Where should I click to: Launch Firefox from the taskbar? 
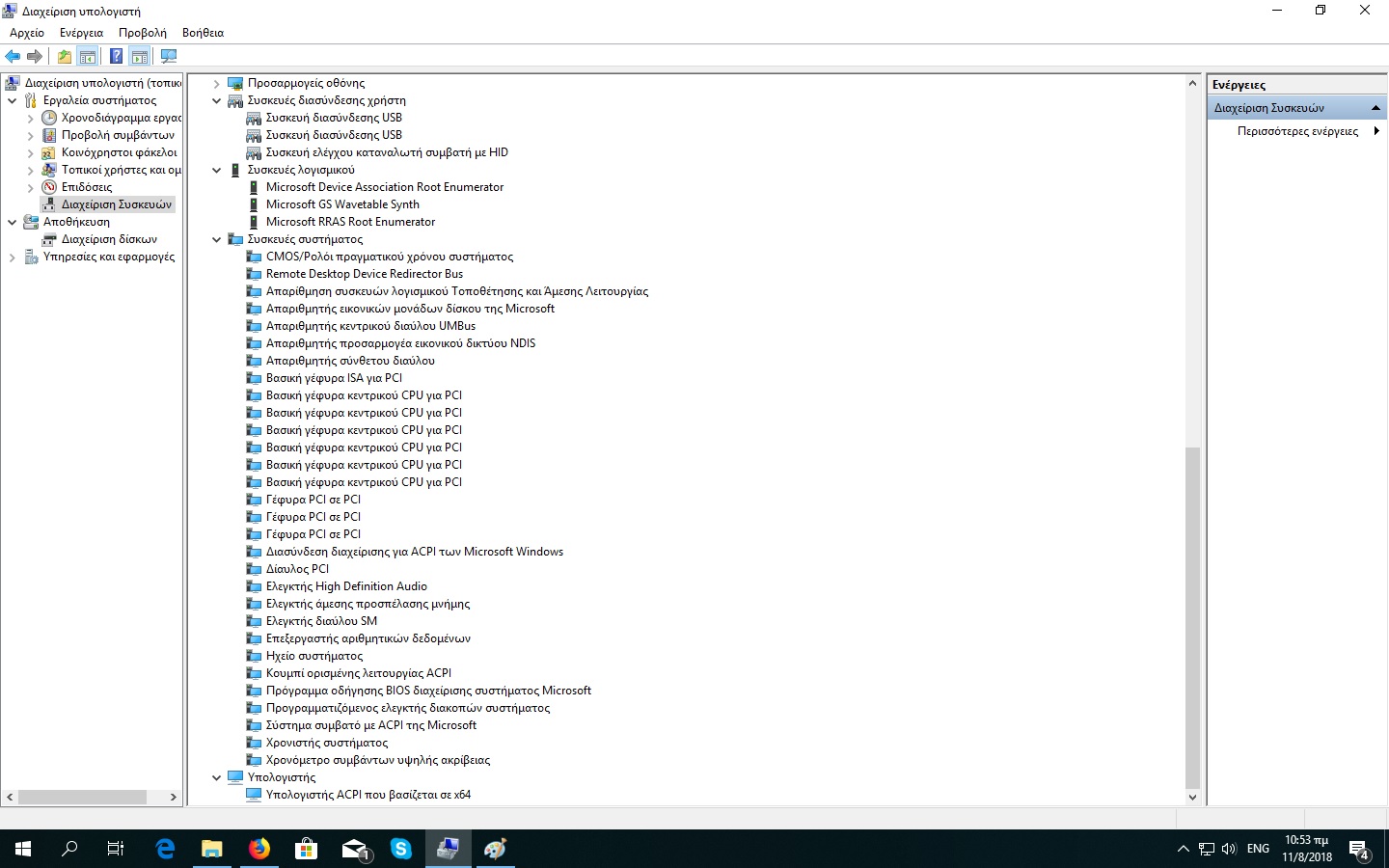pyautogui.click(x=259, y=849)
